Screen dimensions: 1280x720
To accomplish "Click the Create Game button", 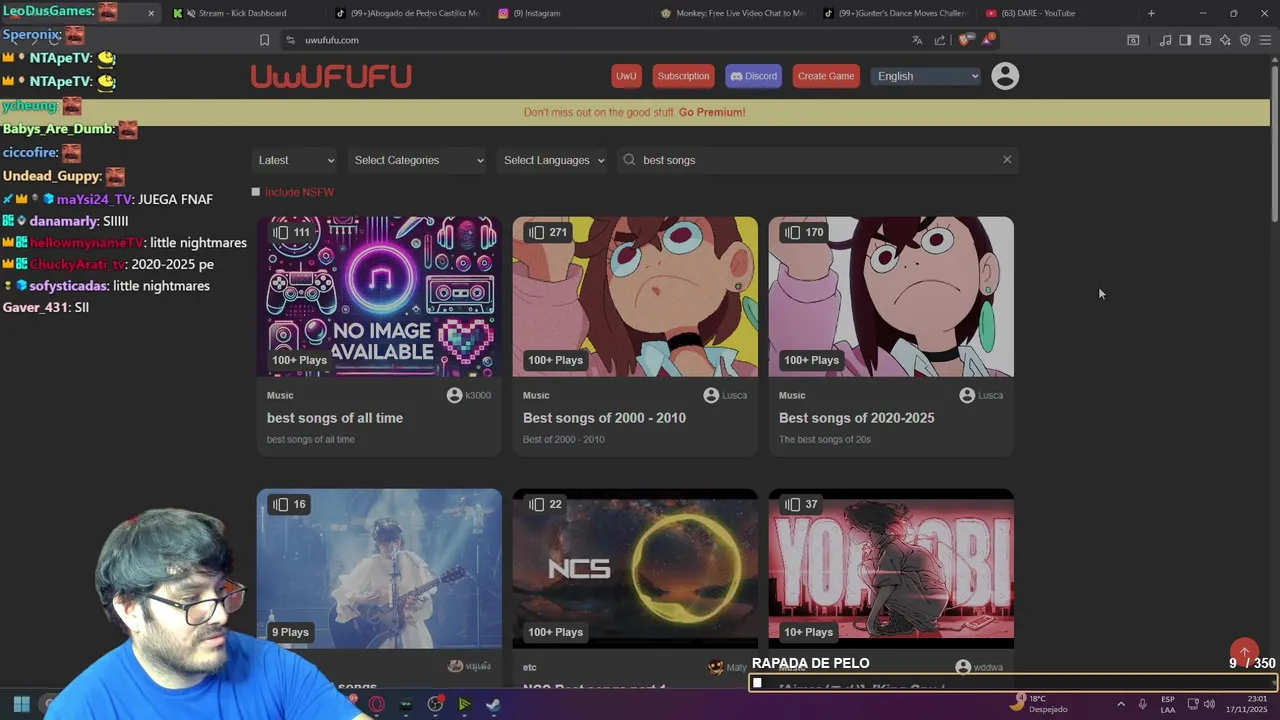I will pyautogui.click(x=826, y=76).
